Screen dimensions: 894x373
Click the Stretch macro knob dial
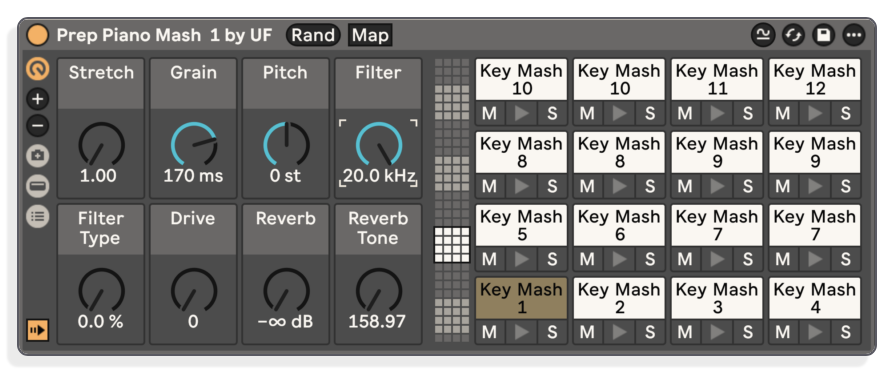[101, 144]
